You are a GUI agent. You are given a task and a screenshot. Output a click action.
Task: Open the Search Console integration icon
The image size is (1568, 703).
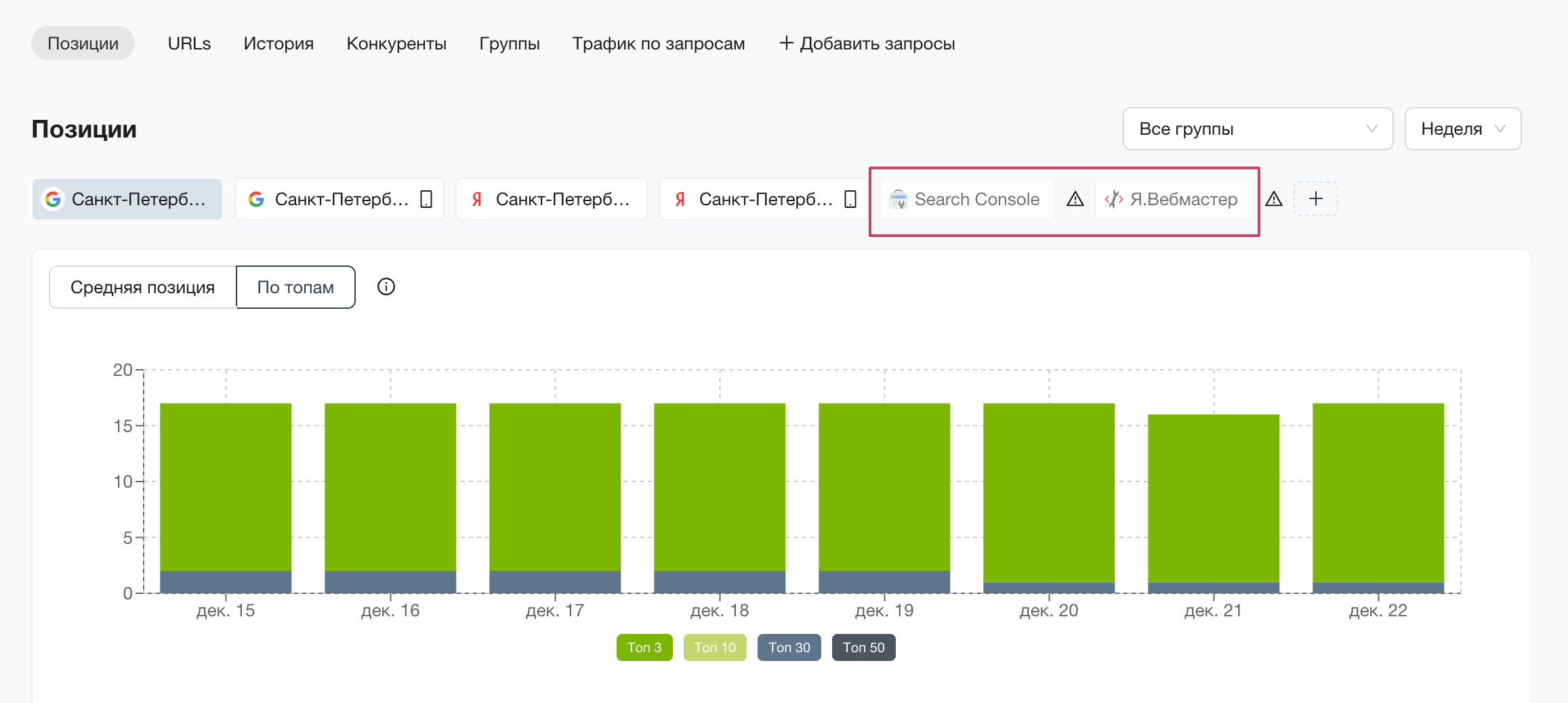coord(899,198)
